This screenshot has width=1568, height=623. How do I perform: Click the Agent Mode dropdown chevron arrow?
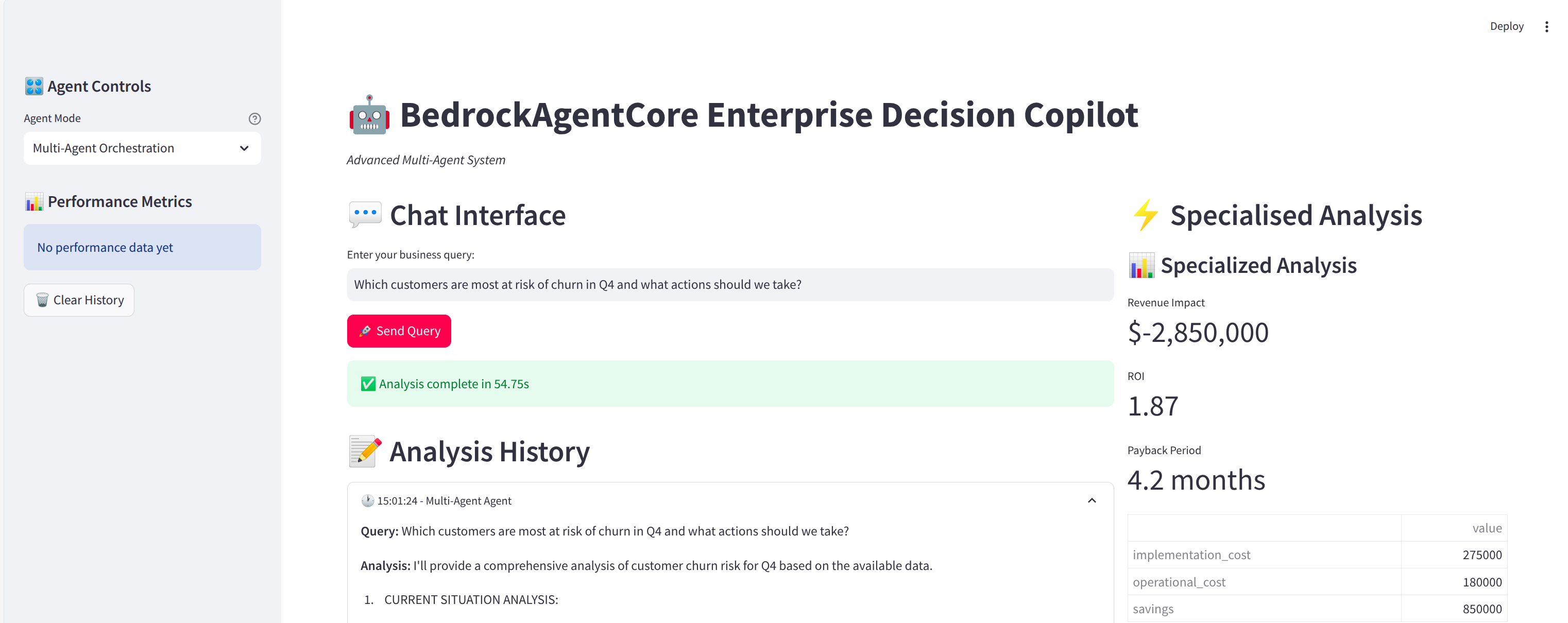click(244, 148)
